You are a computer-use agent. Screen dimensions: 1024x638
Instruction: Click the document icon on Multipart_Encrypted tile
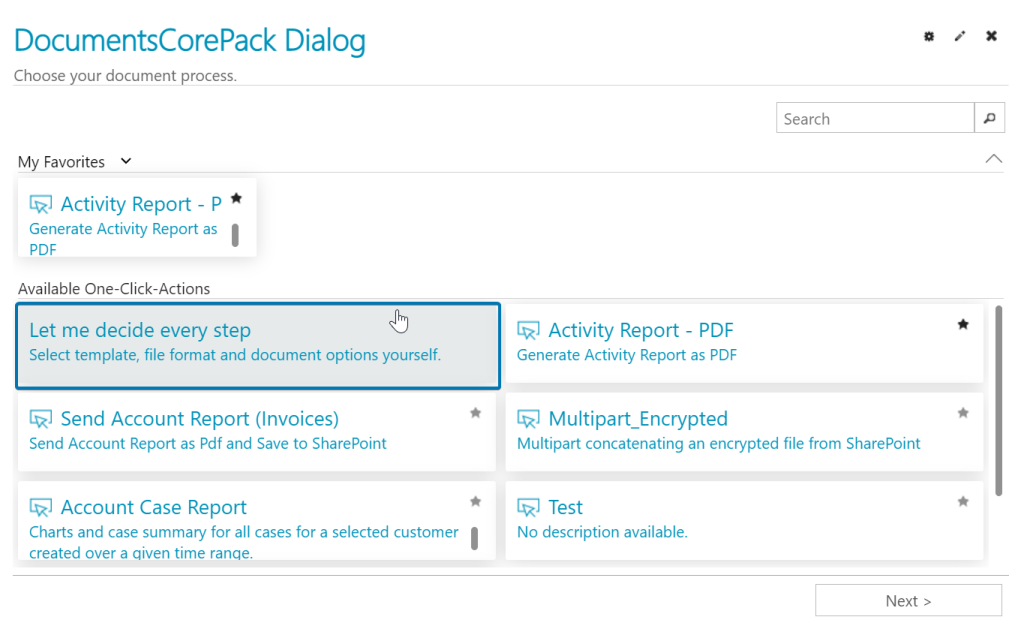(528, 418)
